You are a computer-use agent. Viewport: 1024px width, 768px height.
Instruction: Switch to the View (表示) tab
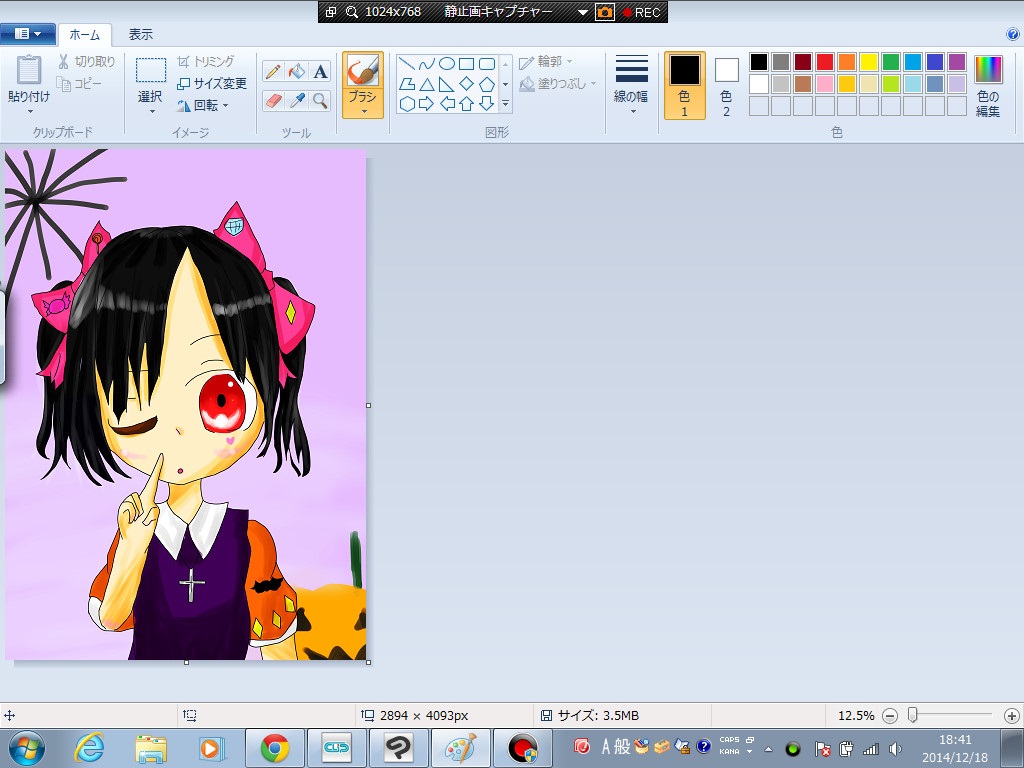(141, 34)
